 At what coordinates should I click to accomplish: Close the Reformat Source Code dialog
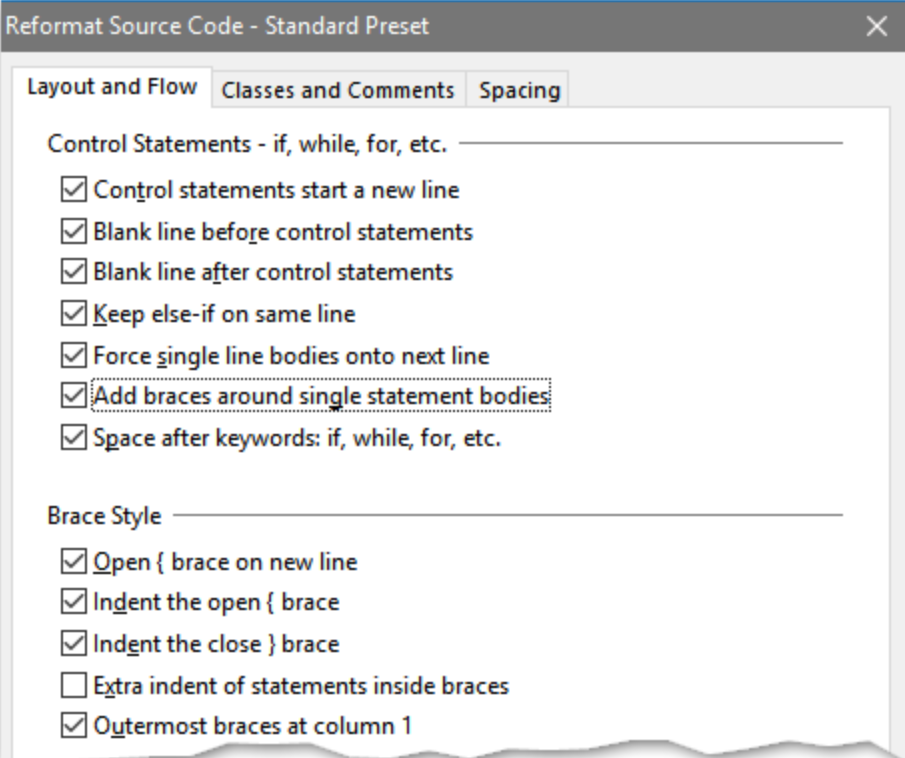coord(876,26)
